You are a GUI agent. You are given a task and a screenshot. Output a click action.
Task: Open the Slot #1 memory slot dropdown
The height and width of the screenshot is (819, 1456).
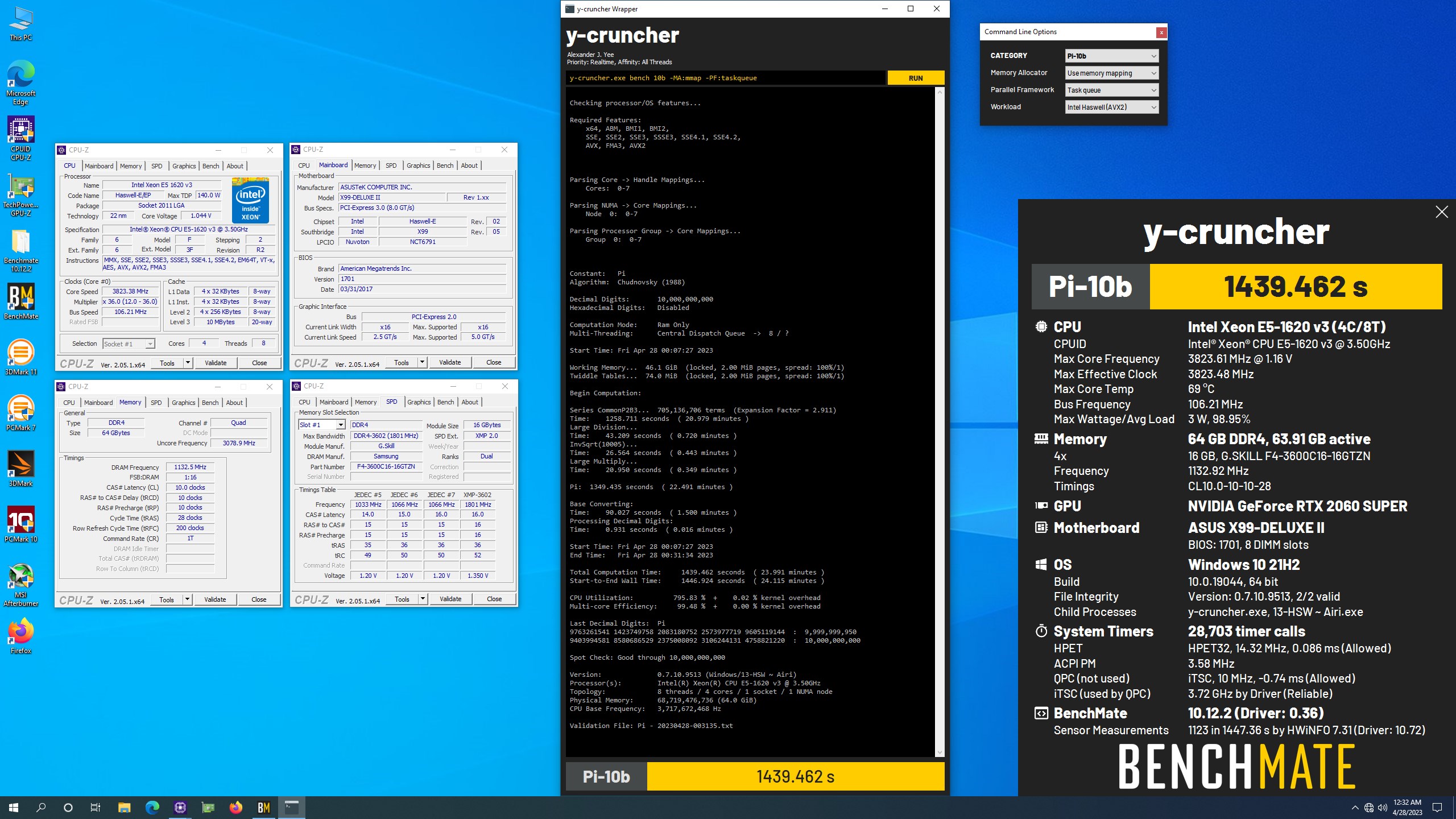[321, 425]
